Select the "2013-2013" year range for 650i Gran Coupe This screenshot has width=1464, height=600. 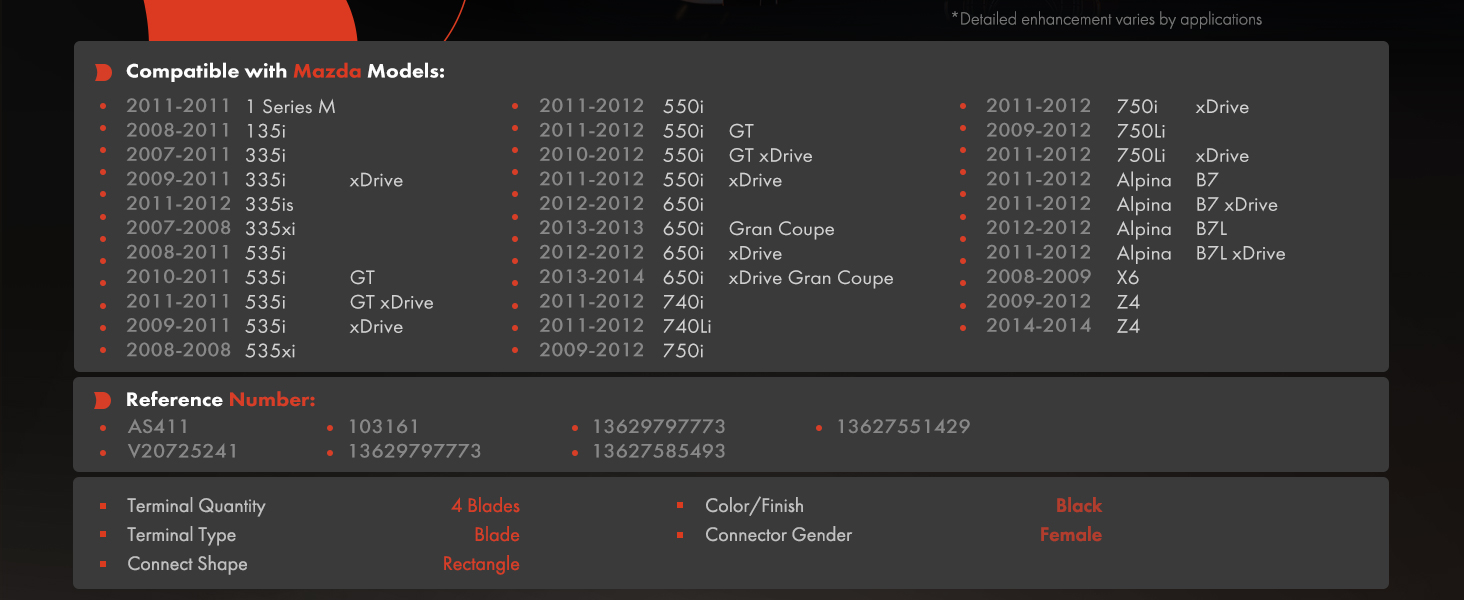coord(592,229)
